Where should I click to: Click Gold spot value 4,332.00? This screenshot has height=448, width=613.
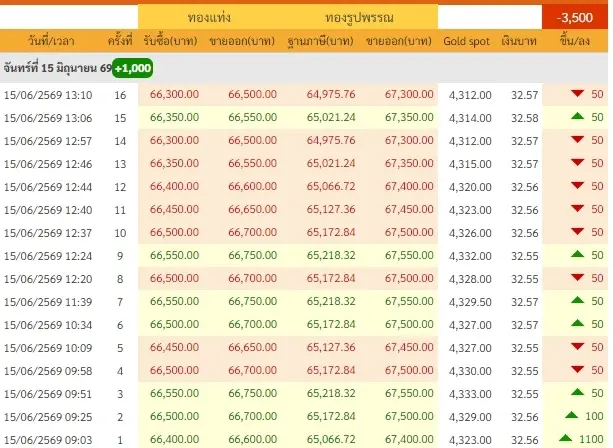(470, 256)
